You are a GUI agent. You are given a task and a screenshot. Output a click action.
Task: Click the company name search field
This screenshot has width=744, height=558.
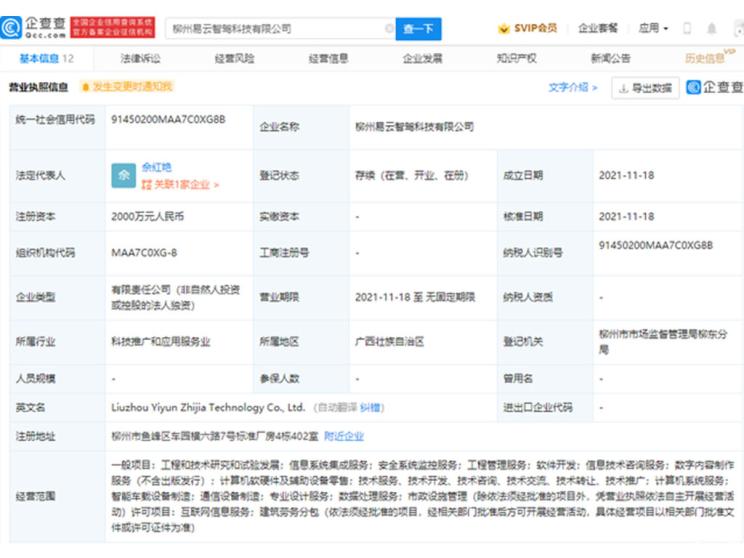tap(278, 29)
